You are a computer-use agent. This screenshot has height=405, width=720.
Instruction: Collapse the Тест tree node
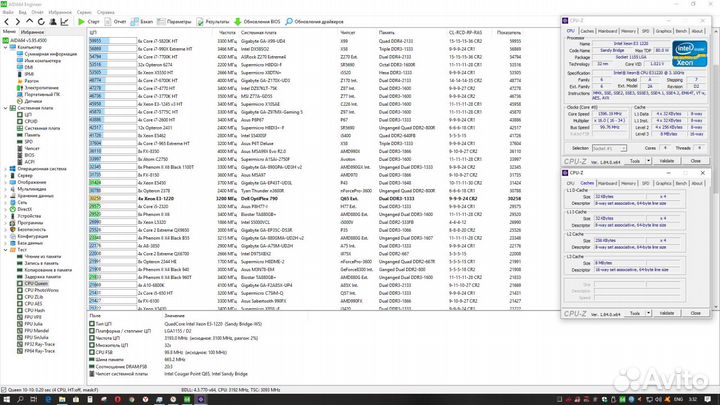(x=6, y=250)
